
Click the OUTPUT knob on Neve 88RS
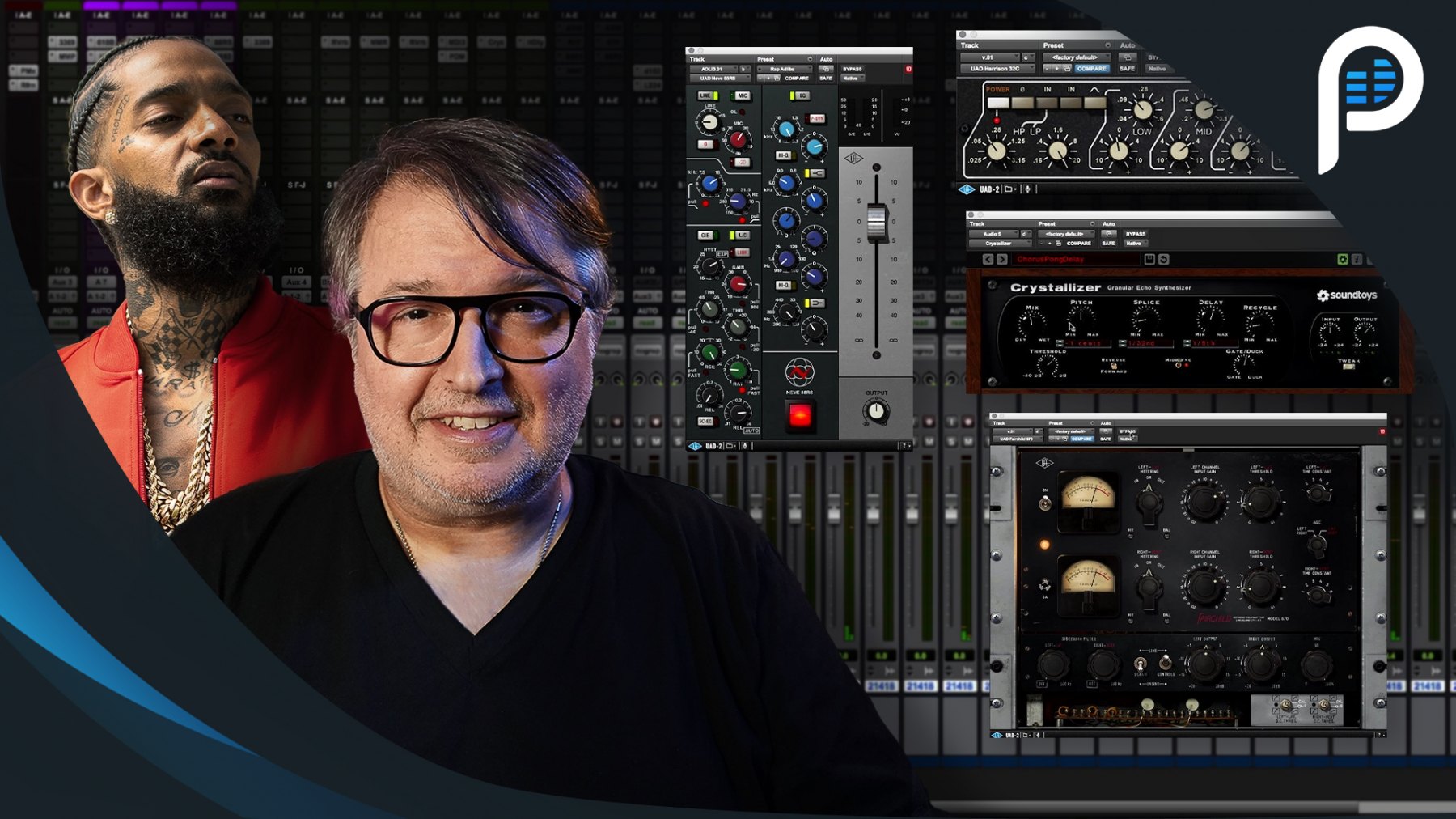876,411
